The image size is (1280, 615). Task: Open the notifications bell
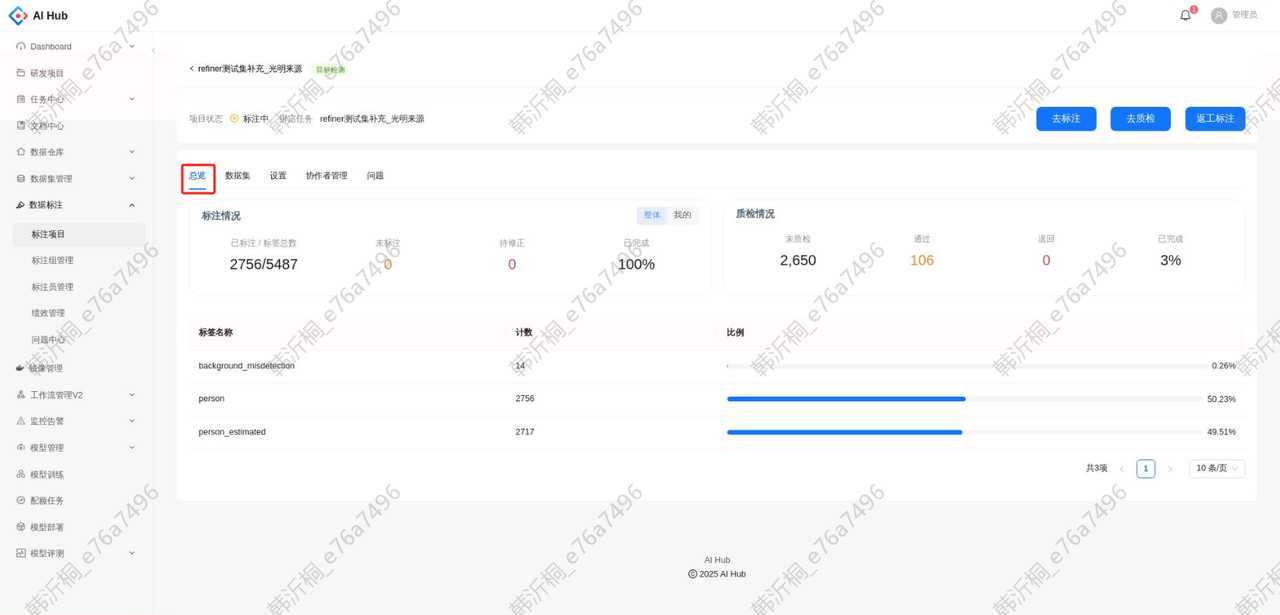click(1184, 14)
